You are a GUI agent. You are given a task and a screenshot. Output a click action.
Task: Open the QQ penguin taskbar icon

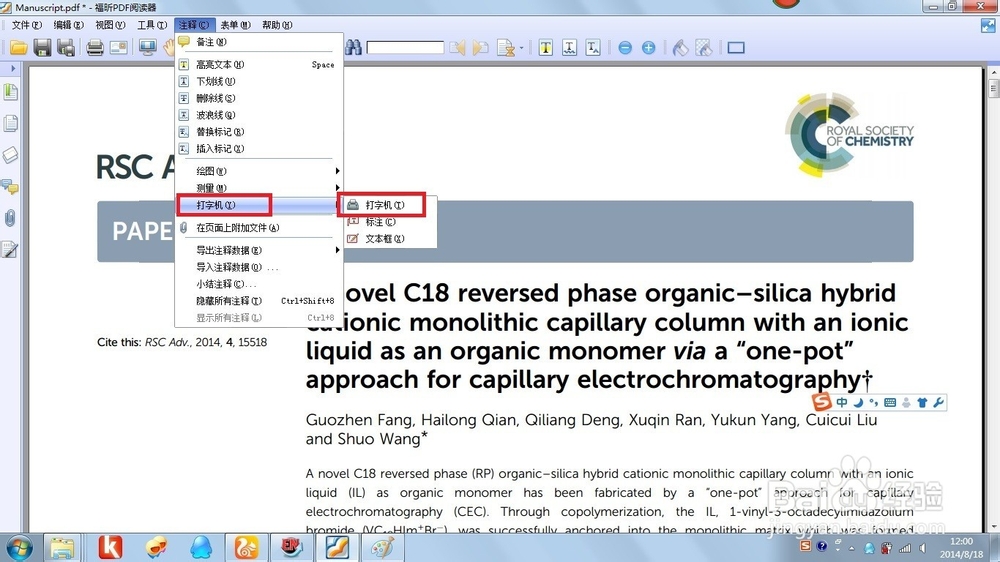click(201, 547)
